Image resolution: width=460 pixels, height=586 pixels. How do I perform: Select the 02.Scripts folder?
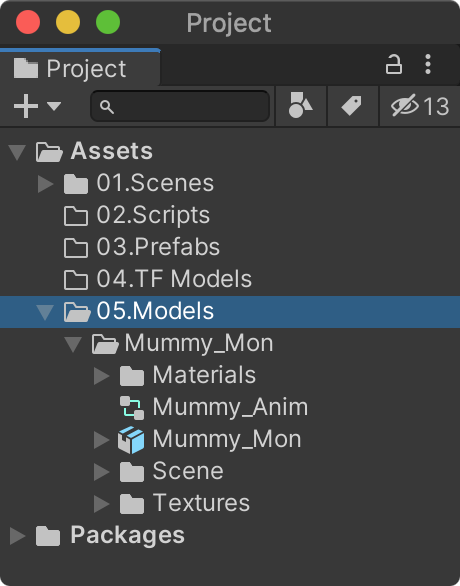tap(137, 216)
